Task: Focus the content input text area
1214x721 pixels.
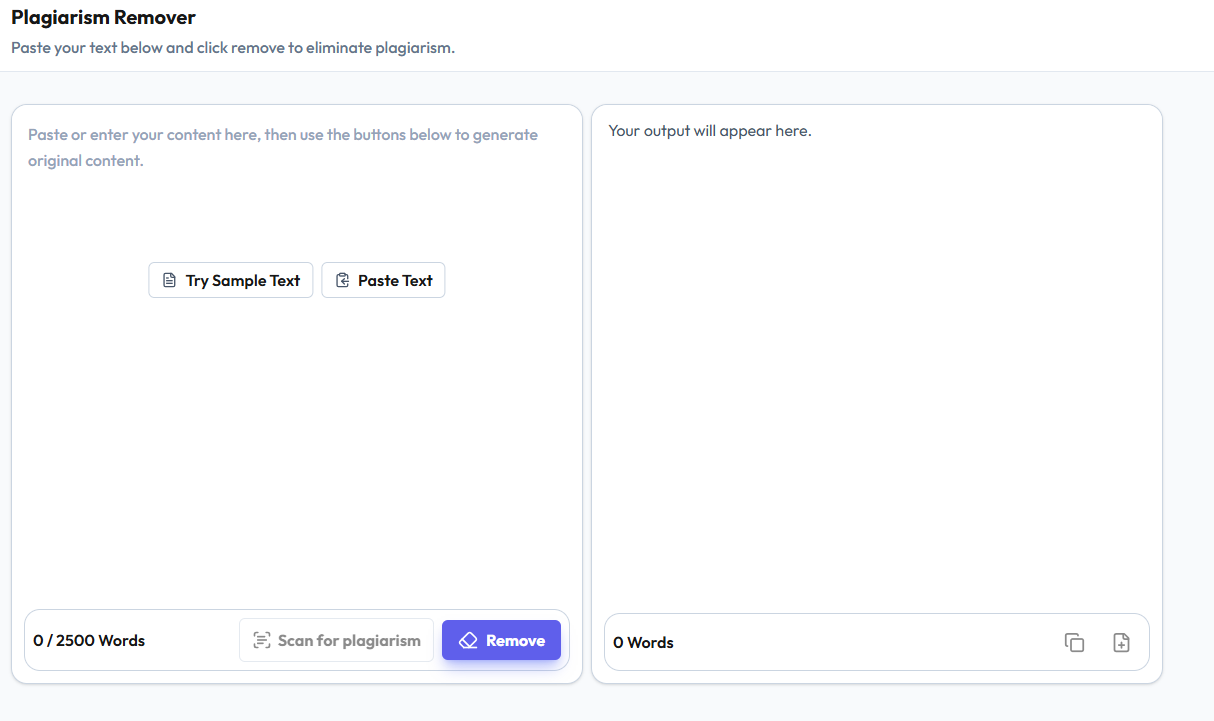Action: [x=297, y=355]
